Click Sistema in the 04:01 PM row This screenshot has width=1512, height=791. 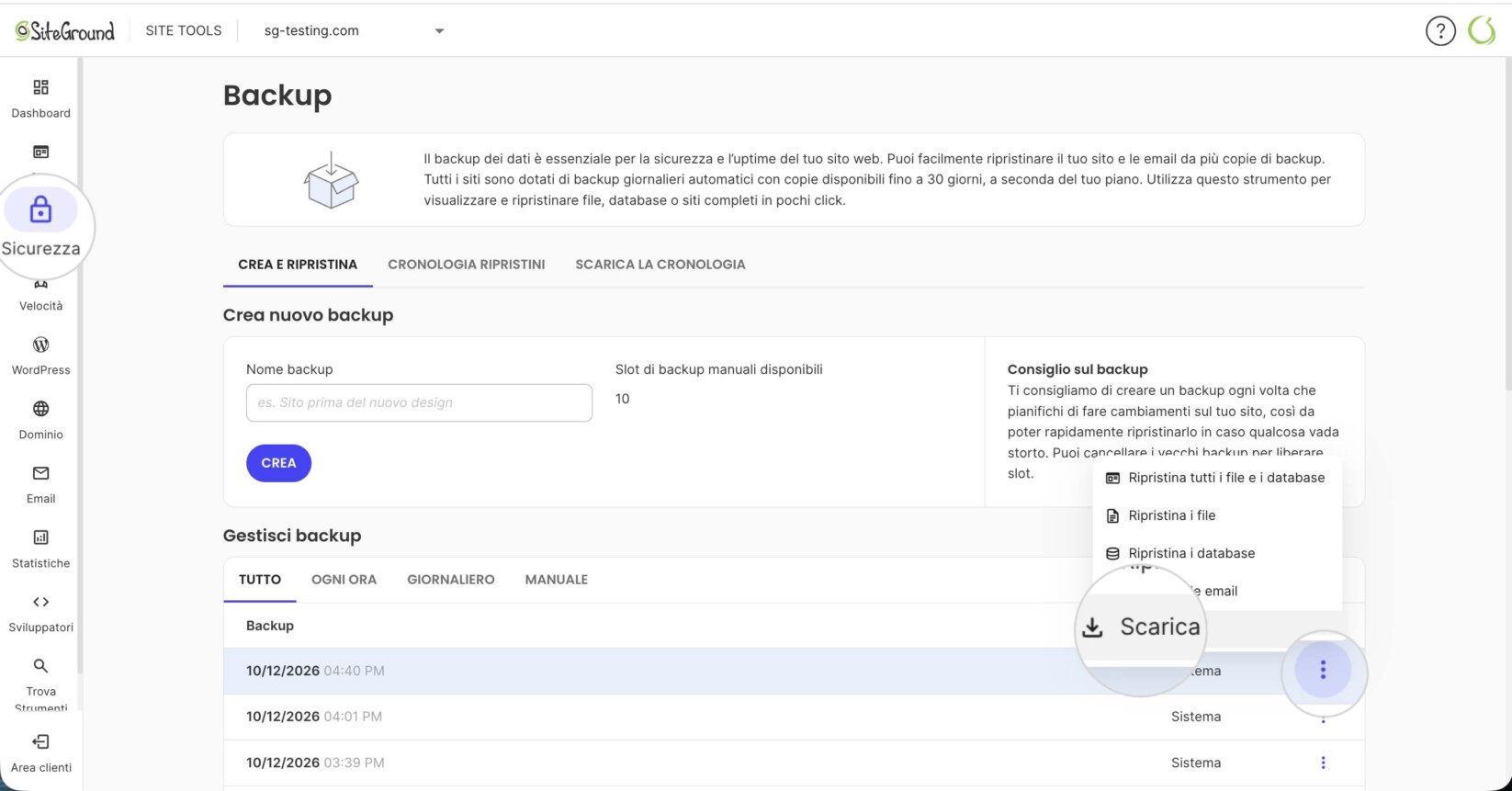pyautogui.click(x=1196, y=717)
